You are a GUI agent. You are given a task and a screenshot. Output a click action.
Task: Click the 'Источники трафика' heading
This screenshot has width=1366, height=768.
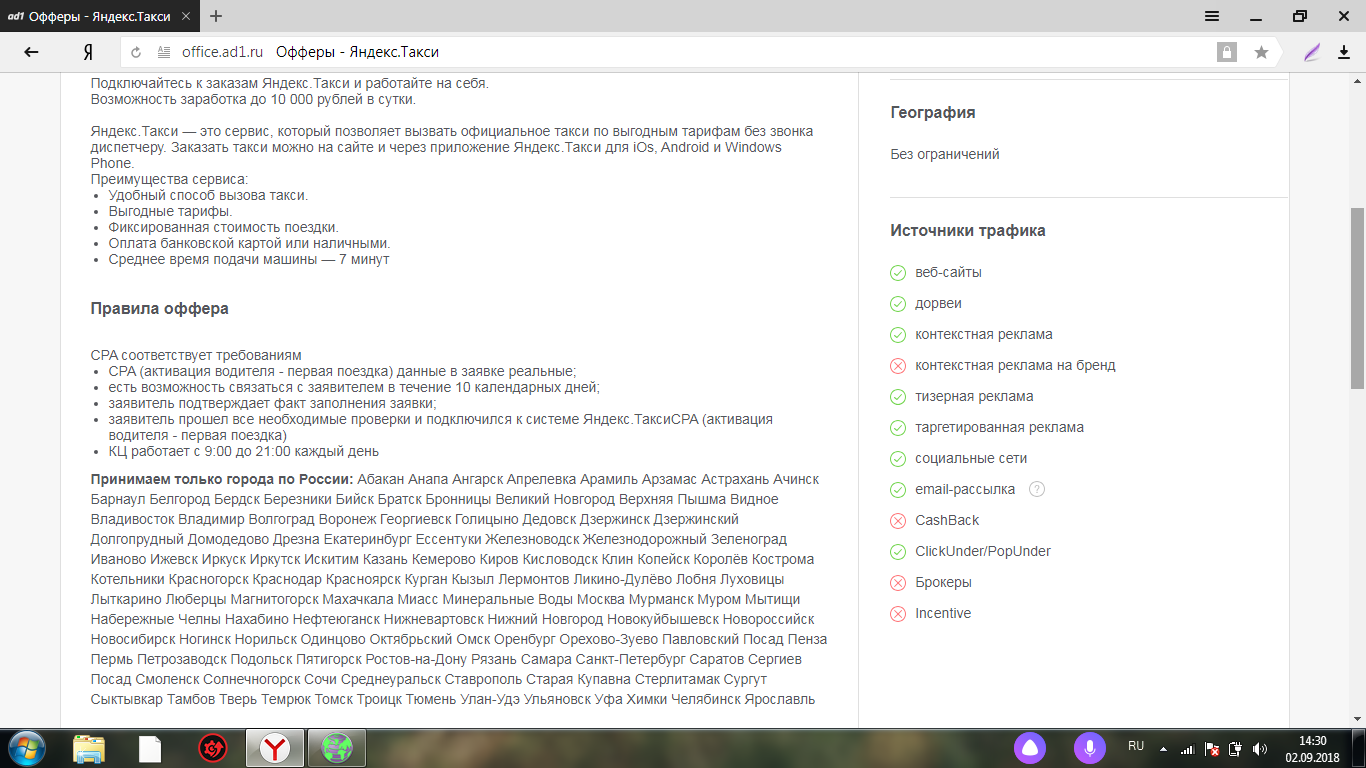pyautogui.click(x=968, y=231)
